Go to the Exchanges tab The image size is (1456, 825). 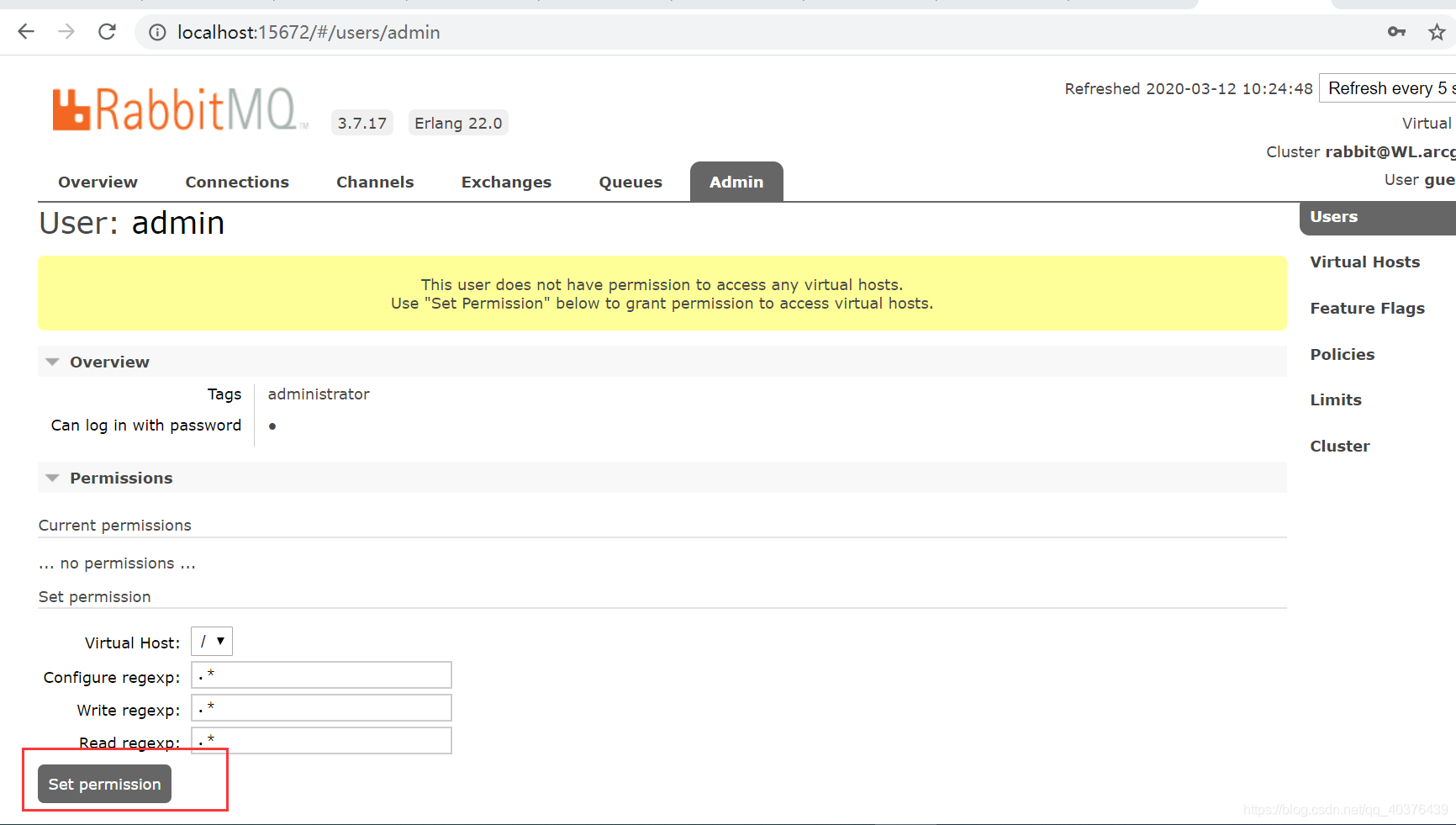(506, 182)
